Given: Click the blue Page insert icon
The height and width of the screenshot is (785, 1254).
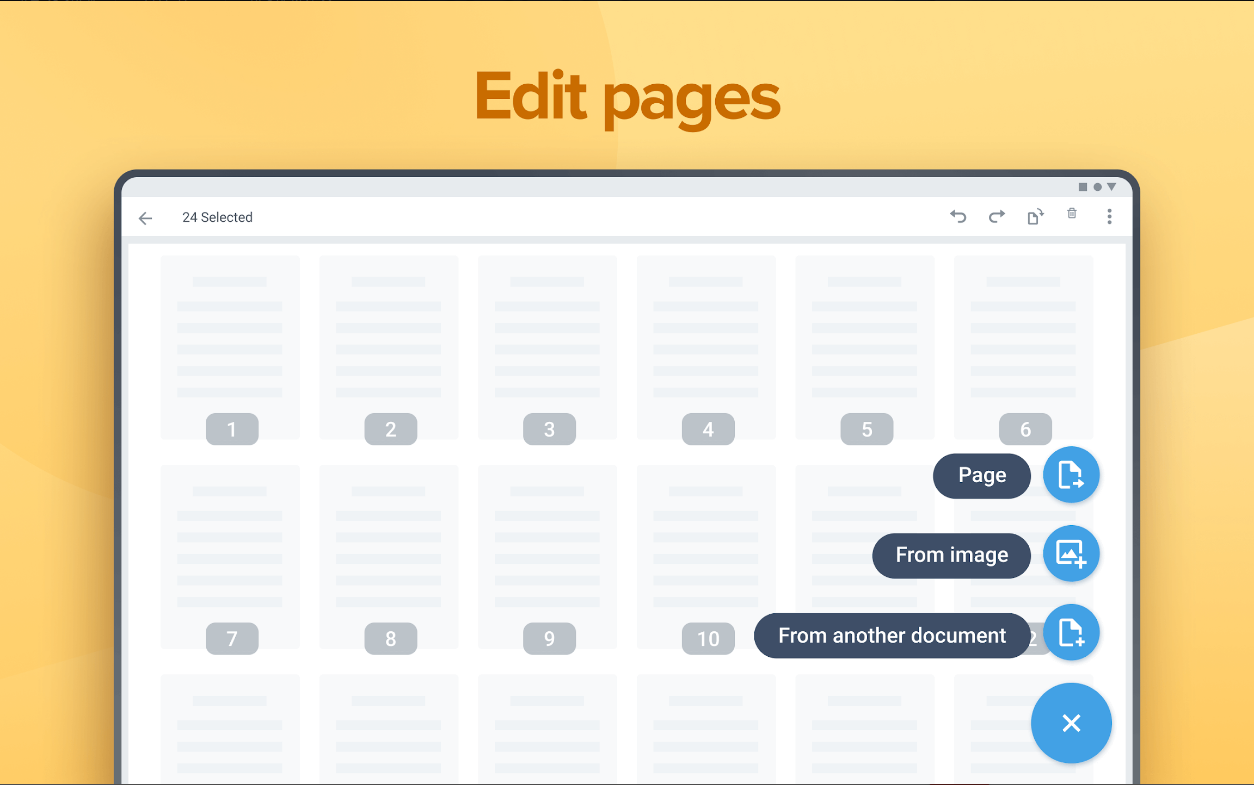Looking at the screenshot, I should coord(1071,475).
